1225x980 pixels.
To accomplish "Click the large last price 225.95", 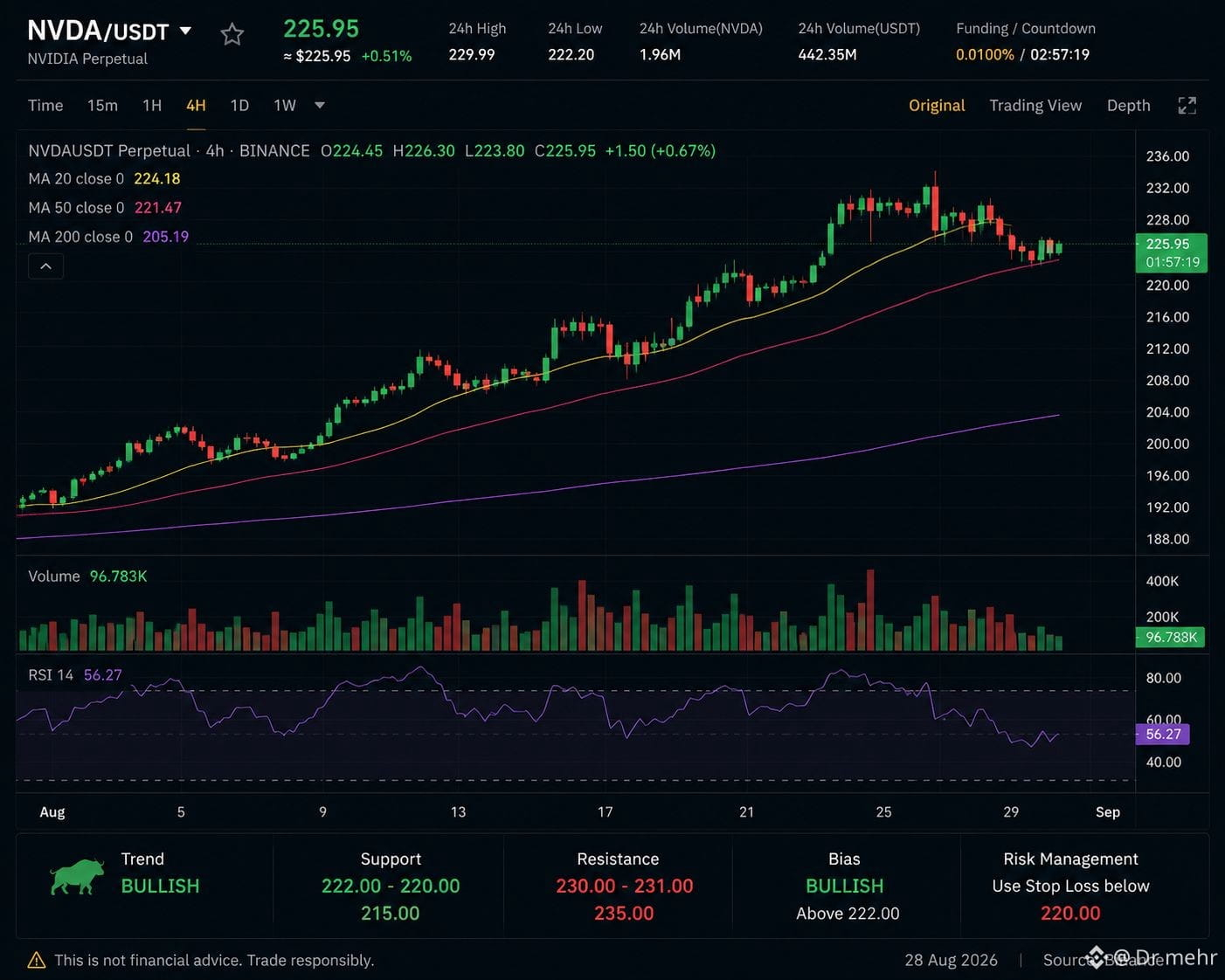I will click(321, 29).
